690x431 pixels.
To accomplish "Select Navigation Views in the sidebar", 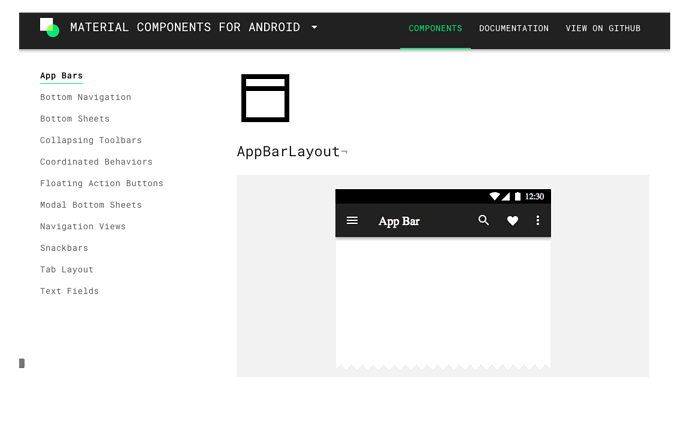I will 83,226.
